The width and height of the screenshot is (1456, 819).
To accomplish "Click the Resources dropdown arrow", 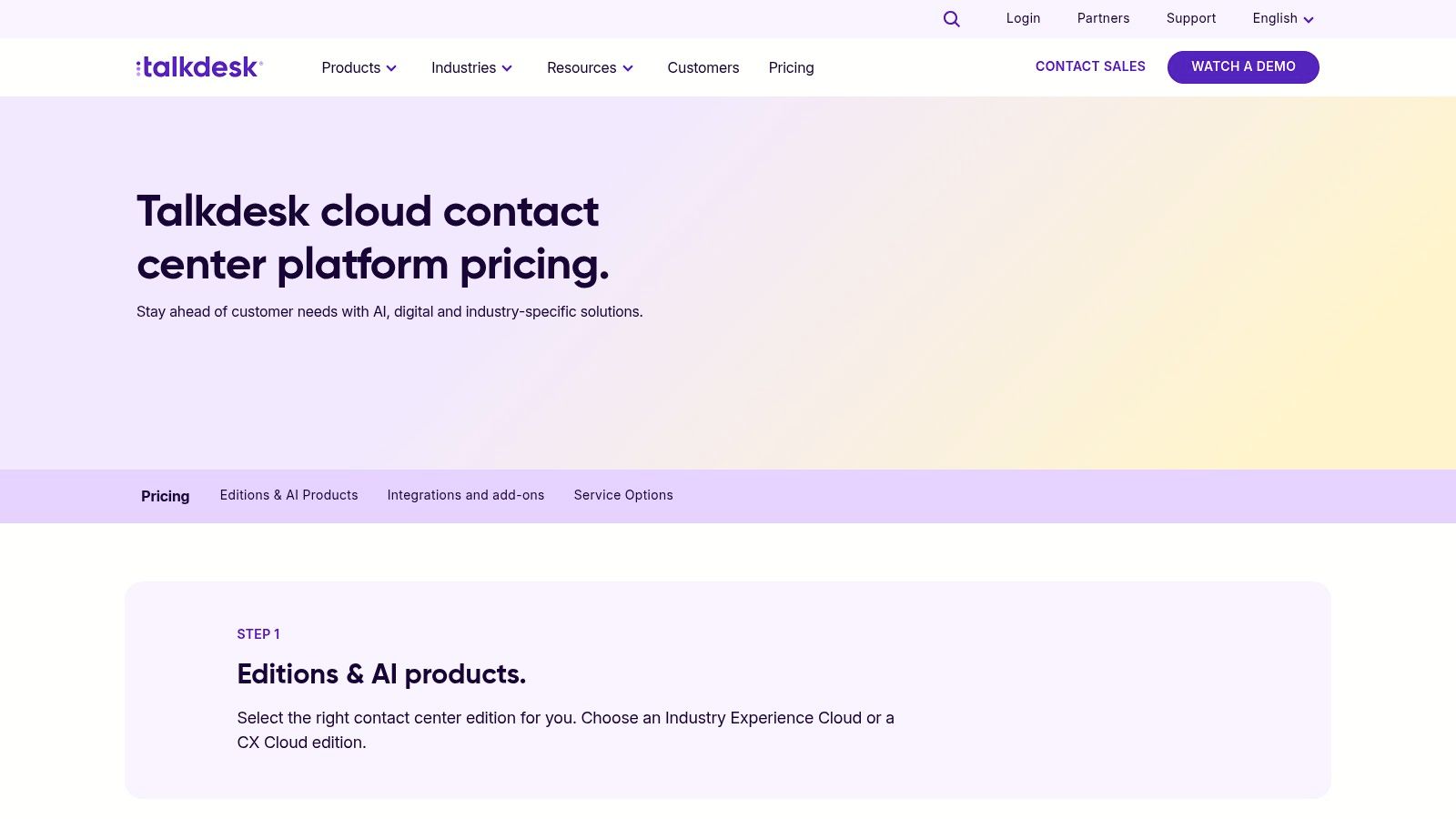I will tap(628, 68).
